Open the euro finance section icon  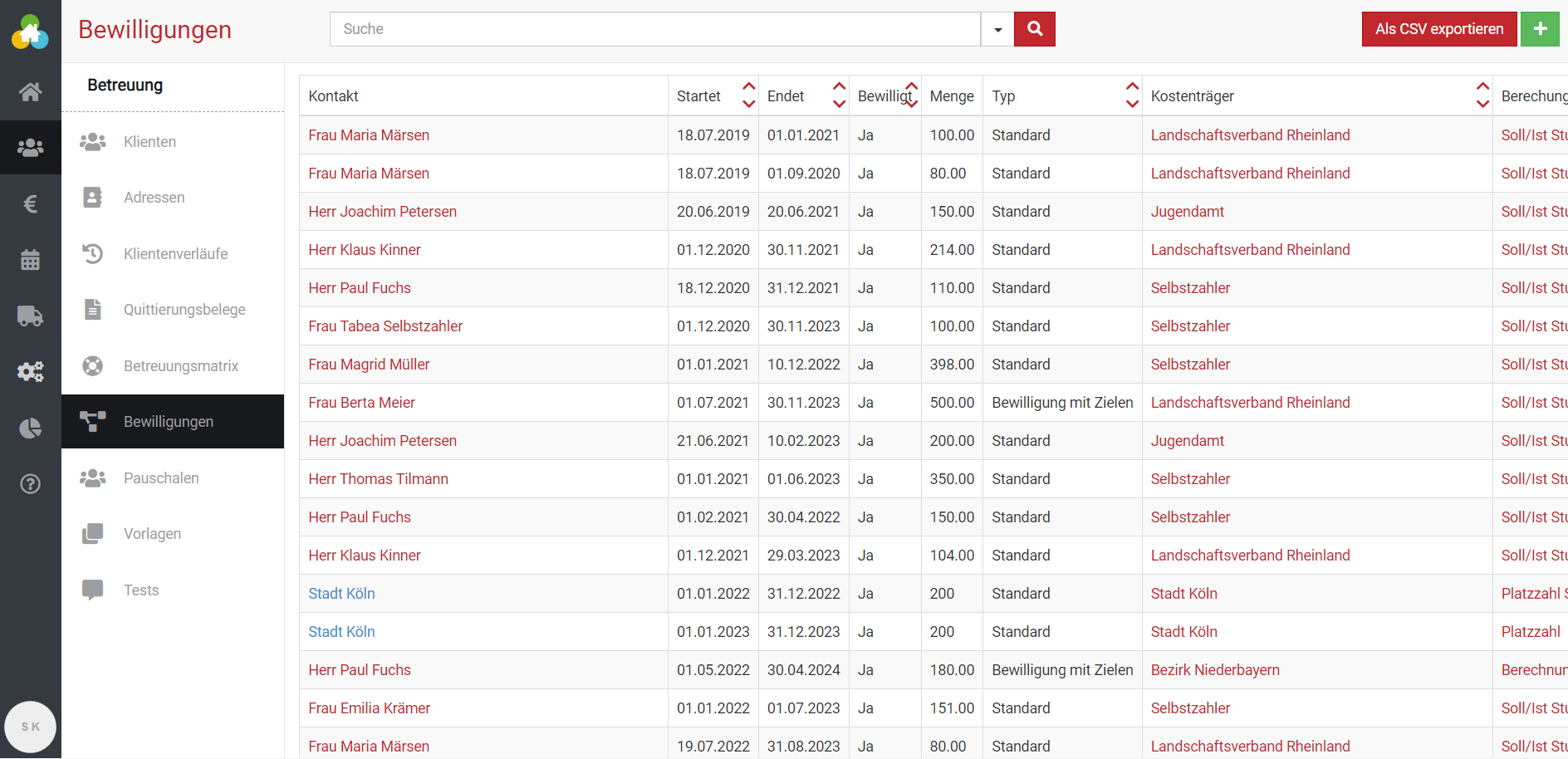pos(31,203)
